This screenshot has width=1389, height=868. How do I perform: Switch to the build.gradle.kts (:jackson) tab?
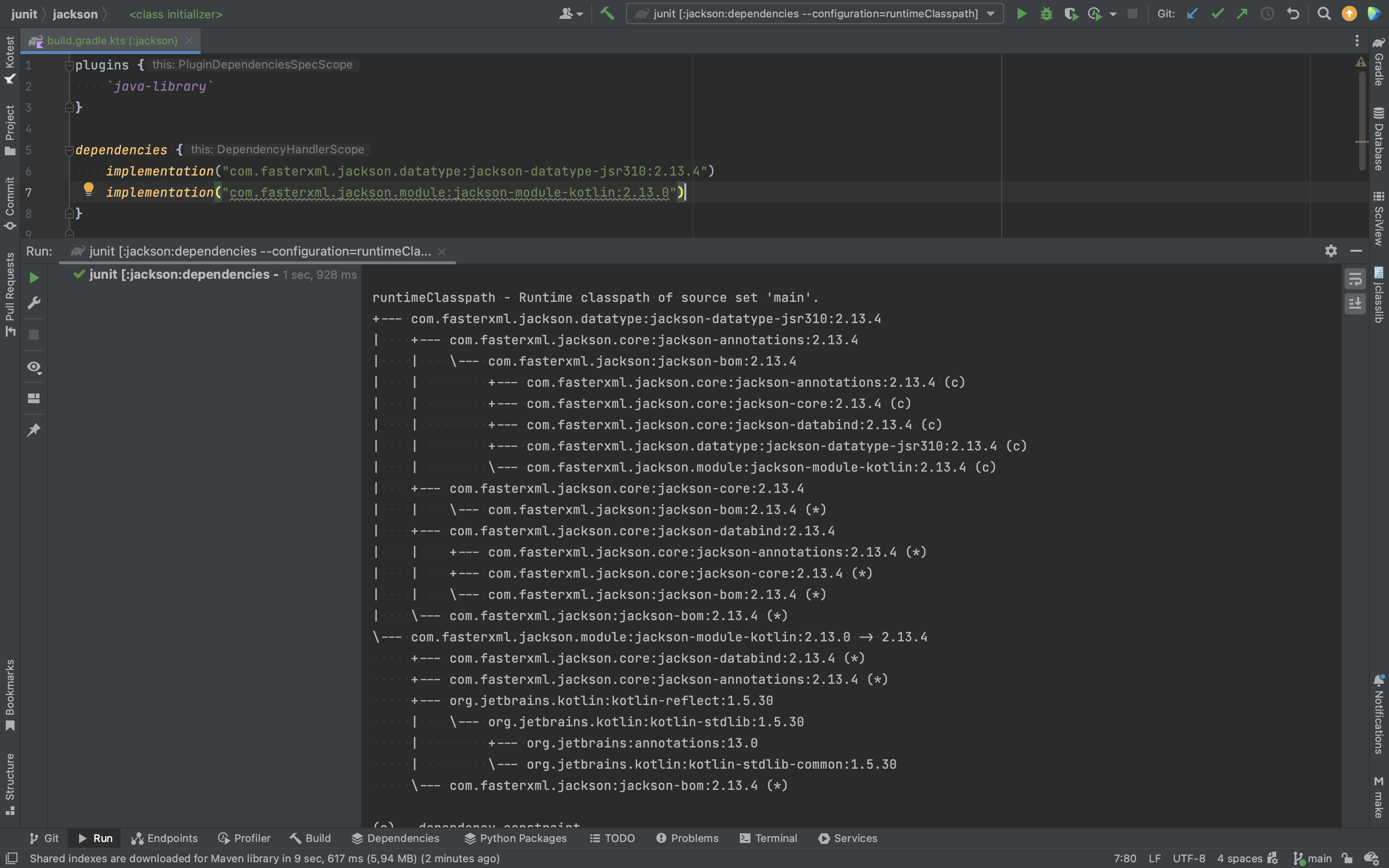click(x=111, y=40)
